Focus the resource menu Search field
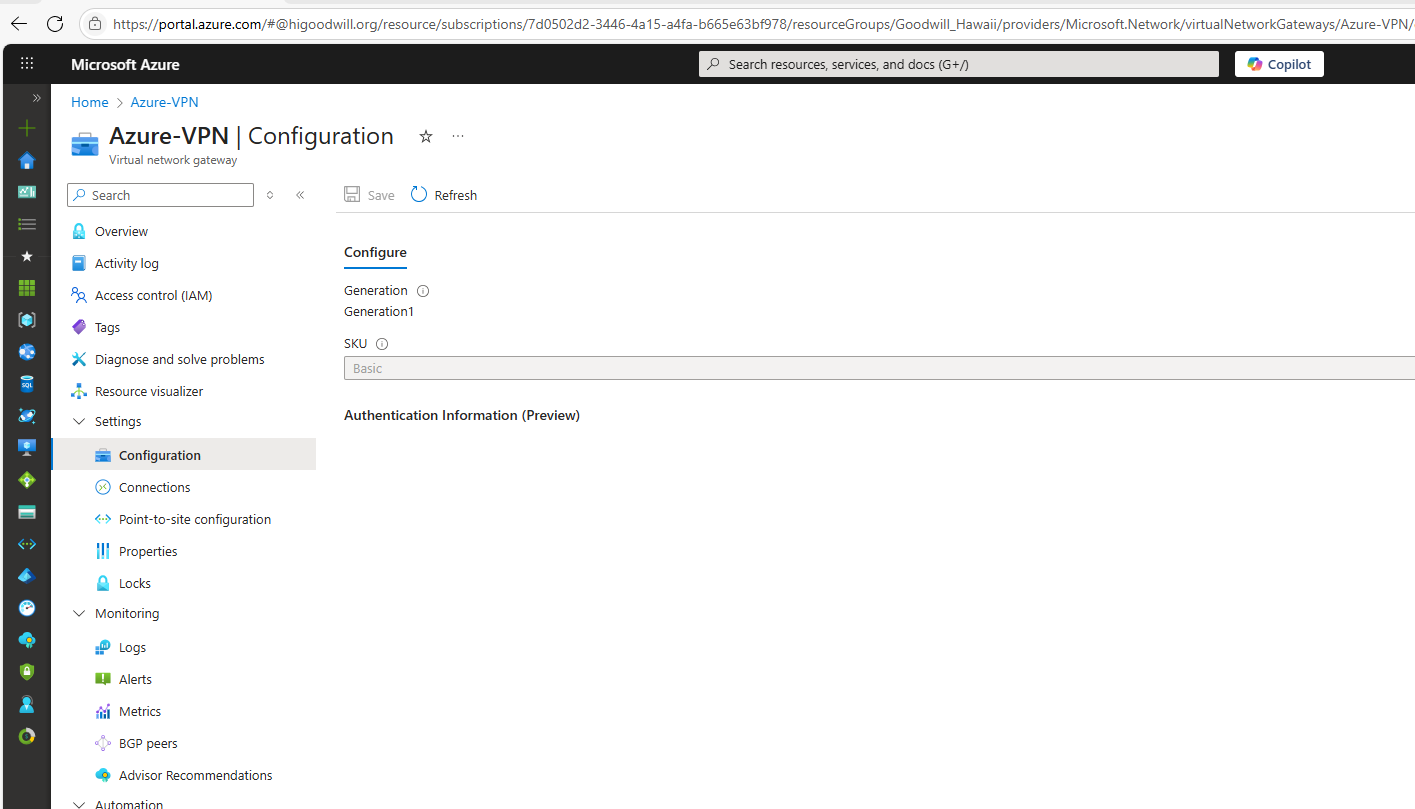Viewport: 1415px width, 809px height. pyautogui.click(x=160, y=195)
